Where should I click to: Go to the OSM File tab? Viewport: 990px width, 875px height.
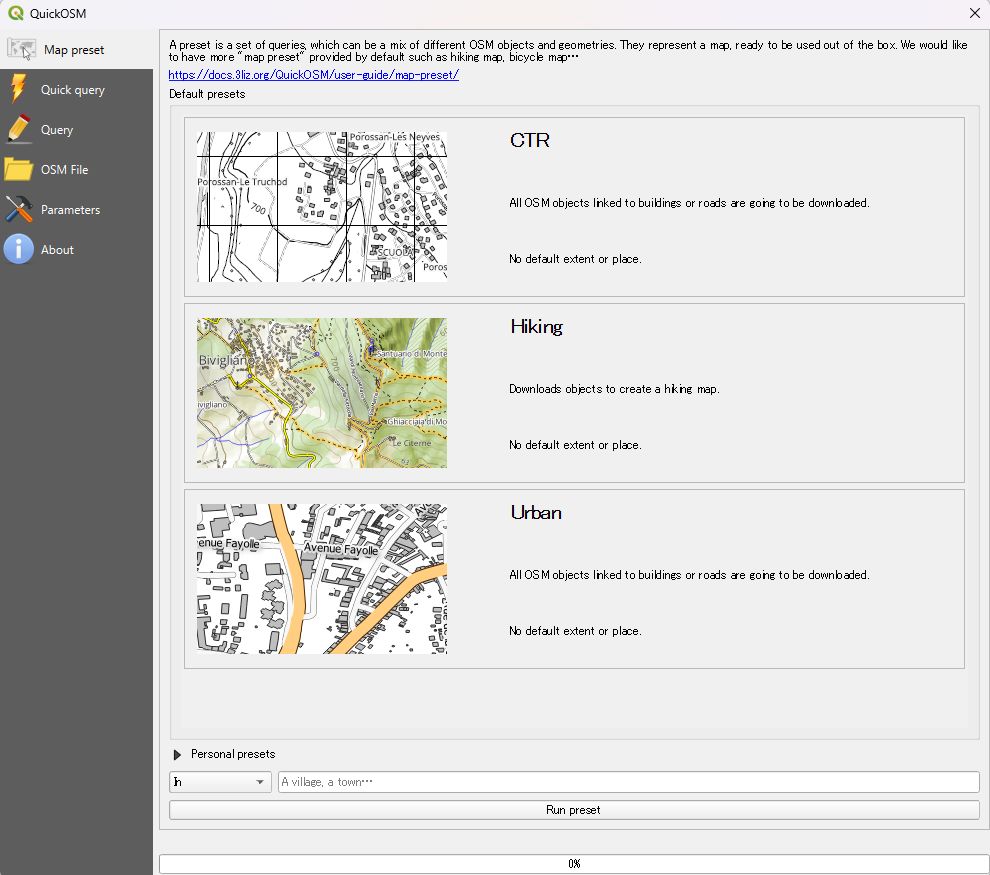pyautogui.click(x=76, y=169)
